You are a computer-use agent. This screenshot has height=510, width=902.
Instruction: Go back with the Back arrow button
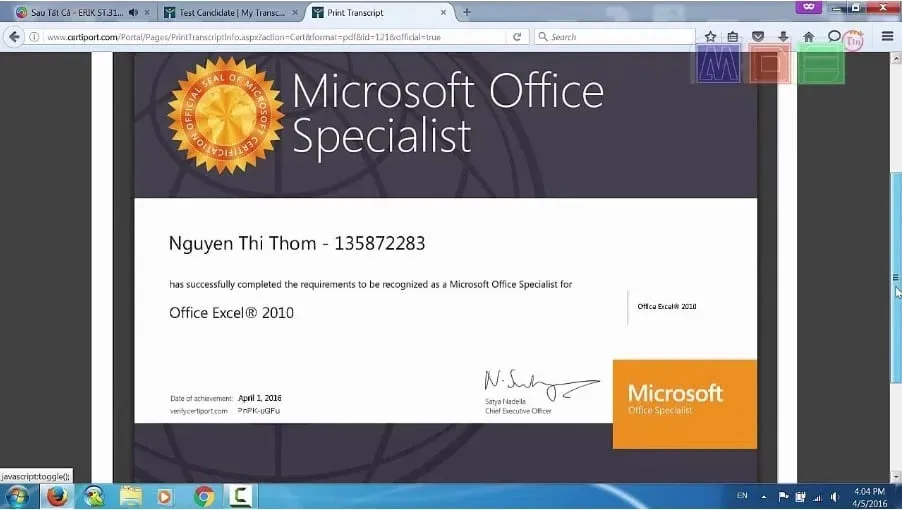(x=14, y=37)
